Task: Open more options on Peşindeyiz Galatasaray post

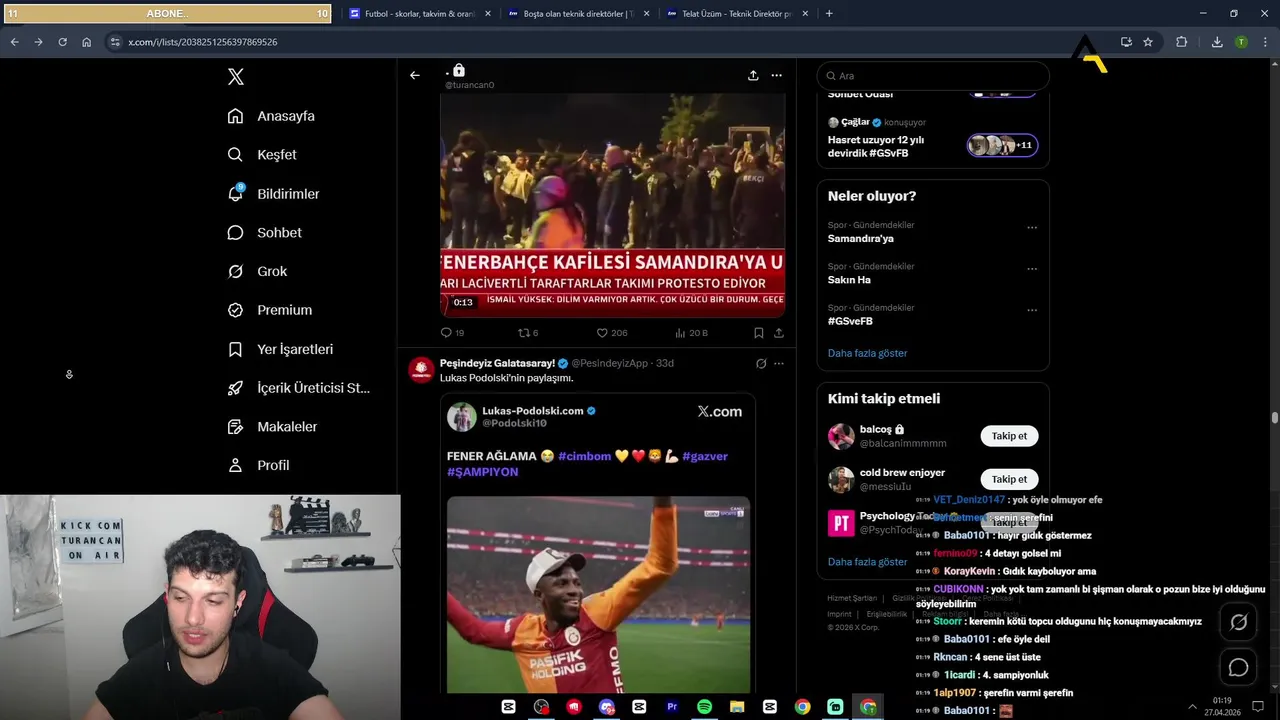Action: pyautogui.click(x=779, y=364)
